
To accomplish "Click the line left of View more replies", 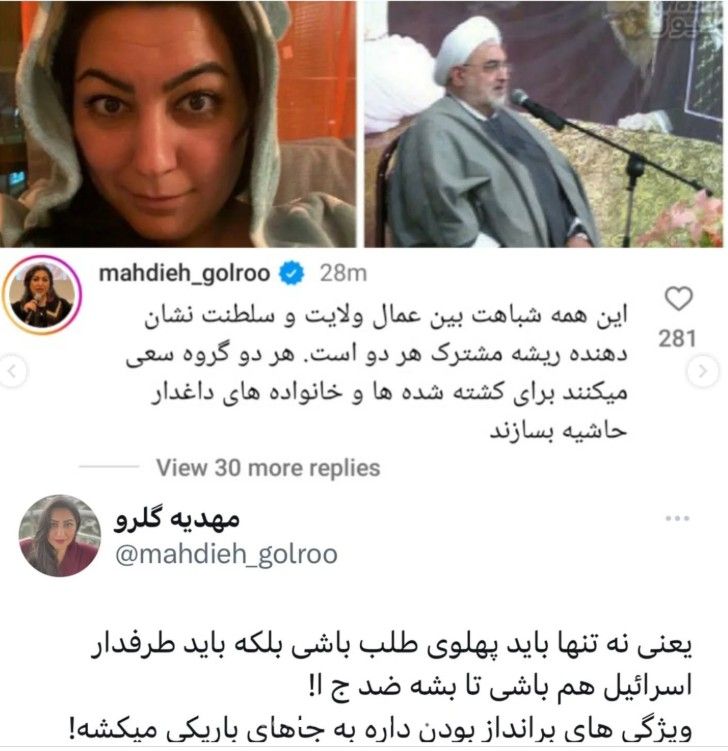I will [x=109, y=466].
